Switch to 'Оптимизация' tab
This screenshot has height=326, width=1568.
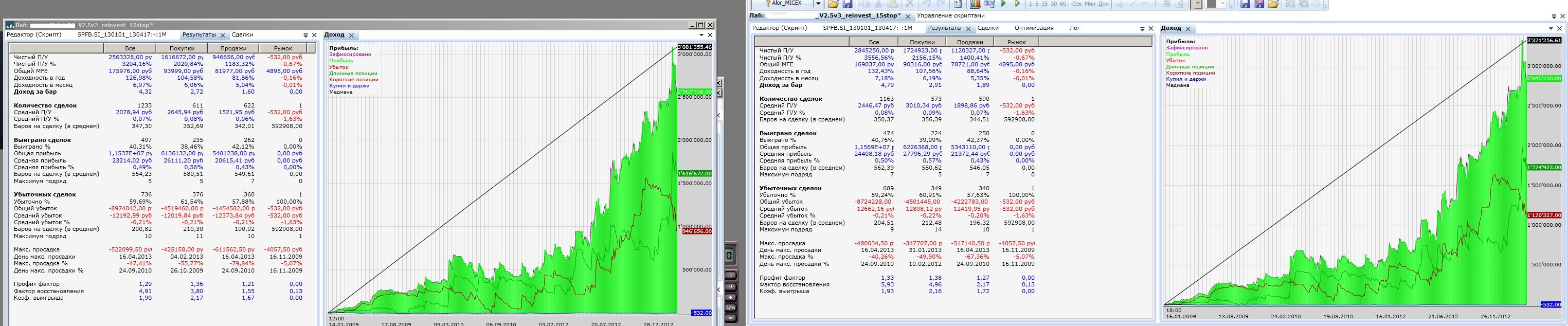pyautogui.click(x=1034, y=28)
